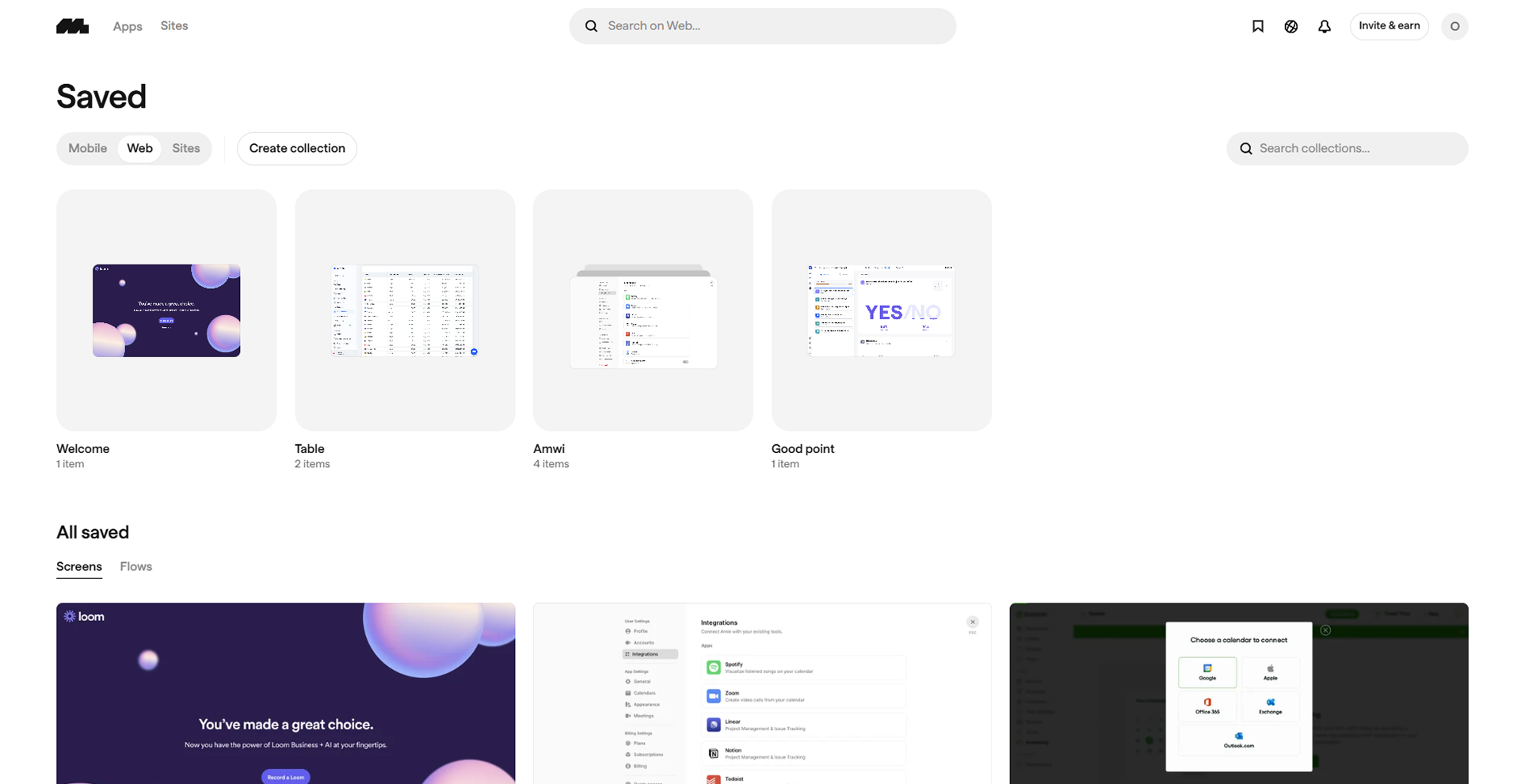The height and width of the screenshot is (784, 1521).
Task: Open the saved Integrations screen thumbnail
Action: tap(762, 694)
